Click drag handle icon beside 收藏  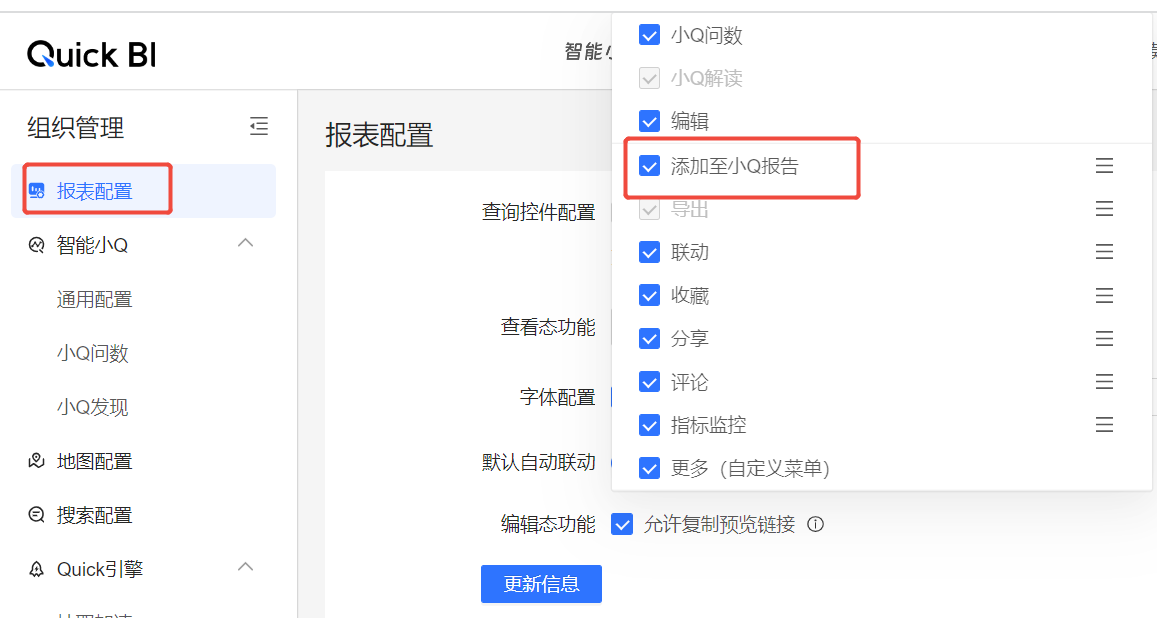click(1104, 296)
